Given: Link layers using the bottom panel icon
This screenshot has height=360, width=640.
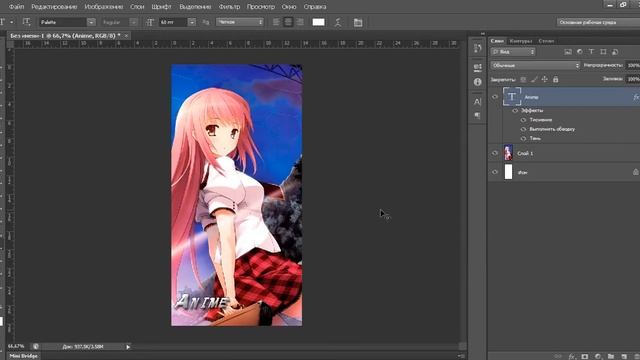Looking at the screenshot, I should click(x=558, y=356).
